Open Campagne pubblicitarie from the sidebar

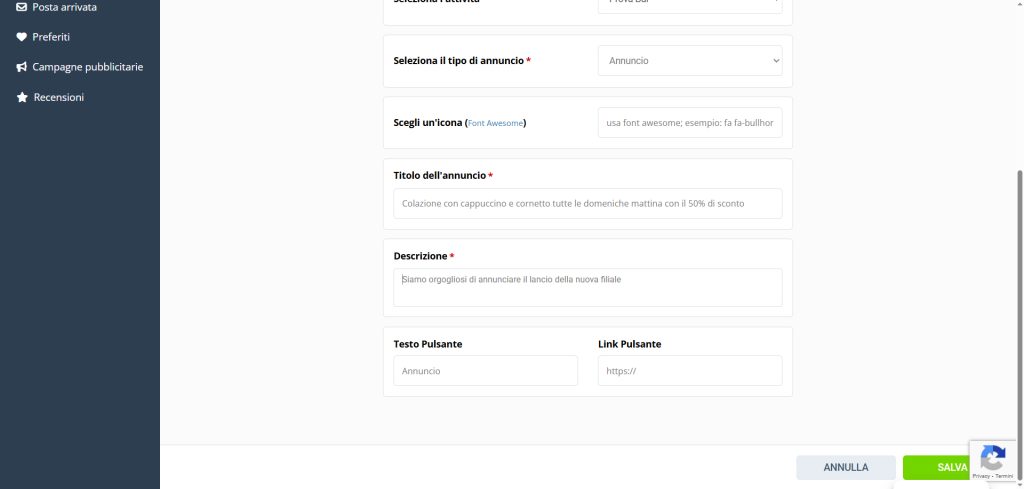87,67
